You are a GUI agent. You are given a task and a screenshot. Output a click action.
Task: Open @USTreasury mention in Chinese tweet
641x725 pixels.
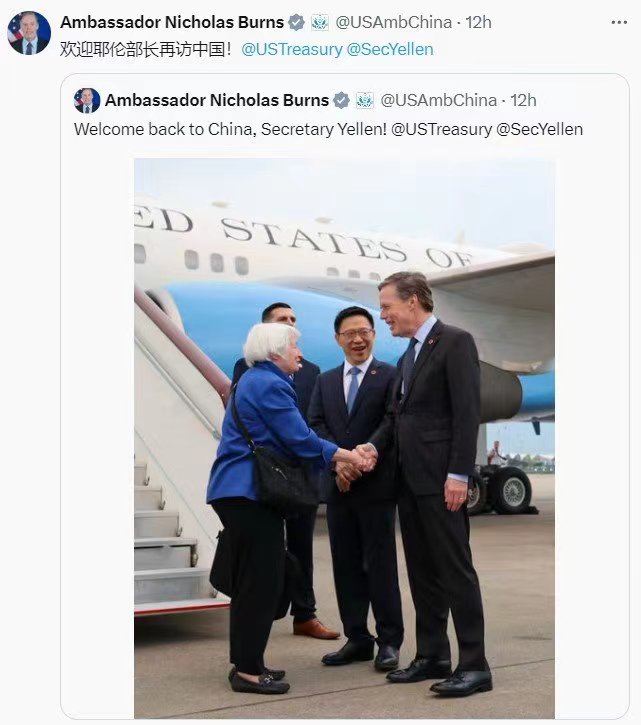coord(292,49)
